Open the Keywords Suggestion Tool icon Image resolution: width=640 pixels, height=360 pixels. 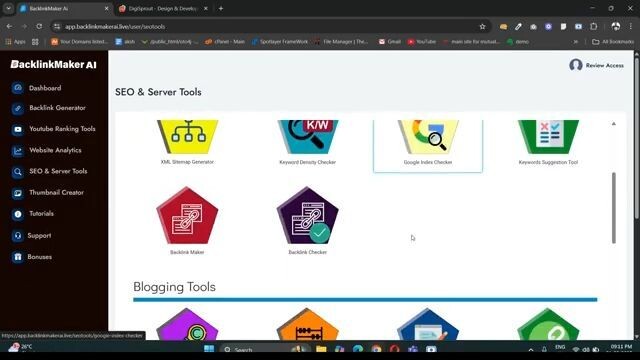[548, 137]
